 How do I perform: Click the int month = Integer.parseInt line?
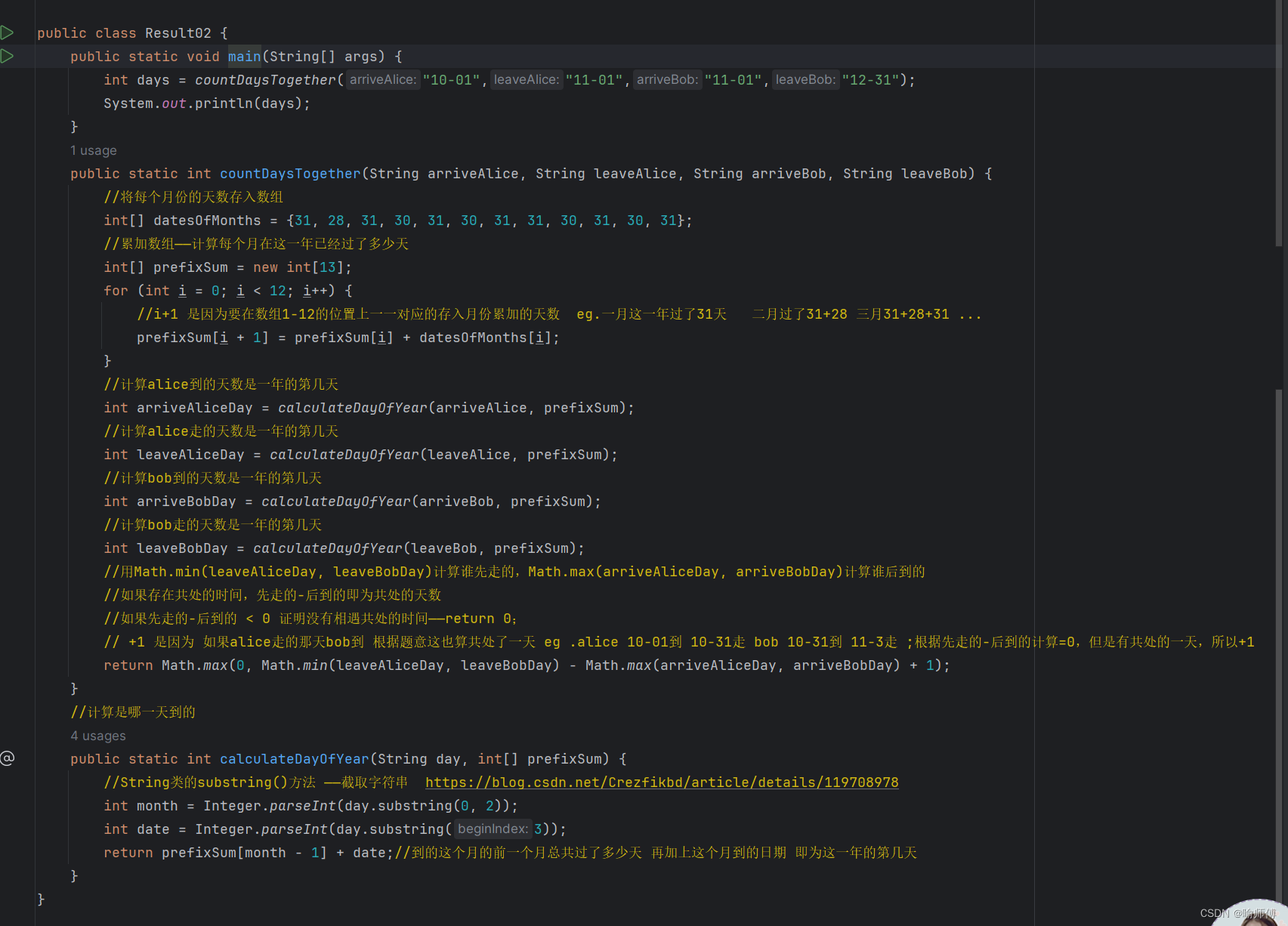click(x=310, y=806)
